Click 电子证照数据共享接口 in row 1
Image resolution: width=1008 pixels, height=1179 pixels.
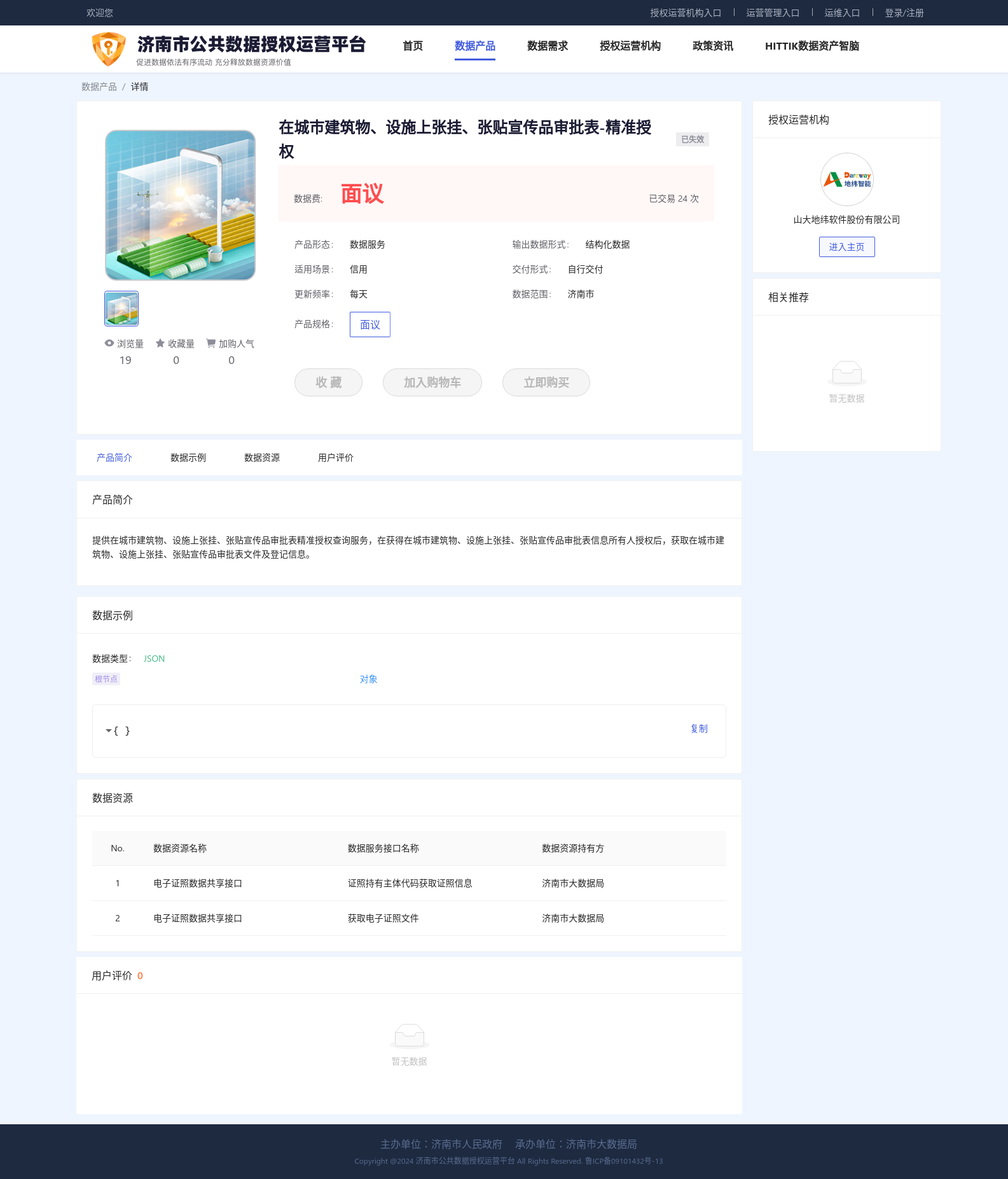click(198, 883)
